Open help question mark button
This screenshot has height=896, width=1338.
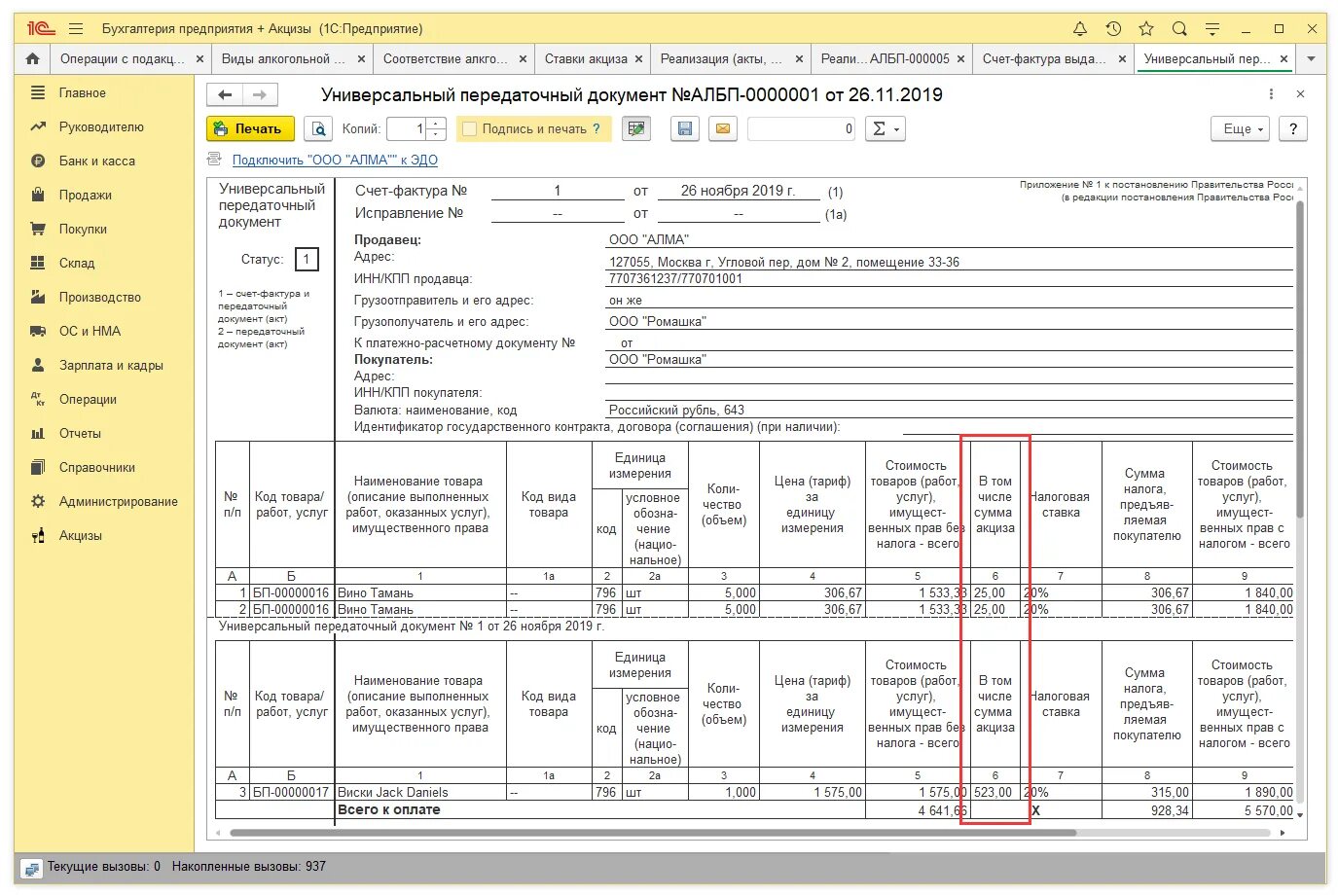click(1292, 128)
